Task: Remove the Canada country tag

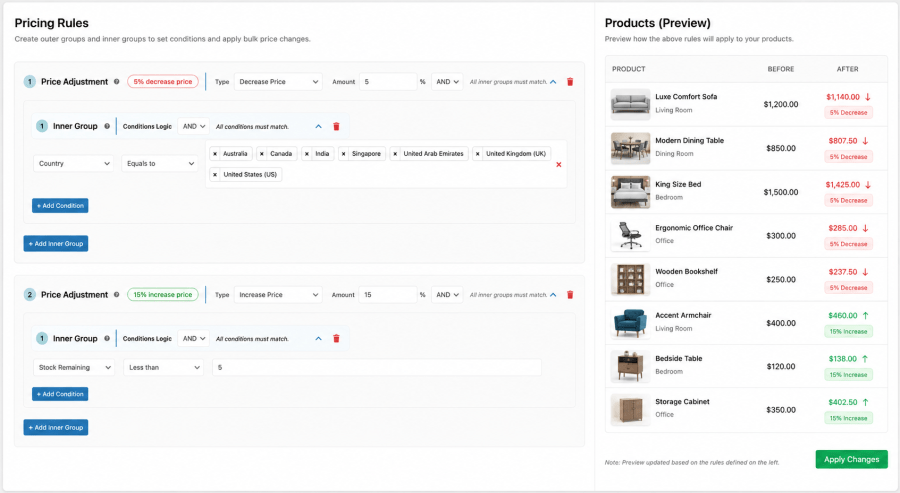Action: click(x=262, y=154)
